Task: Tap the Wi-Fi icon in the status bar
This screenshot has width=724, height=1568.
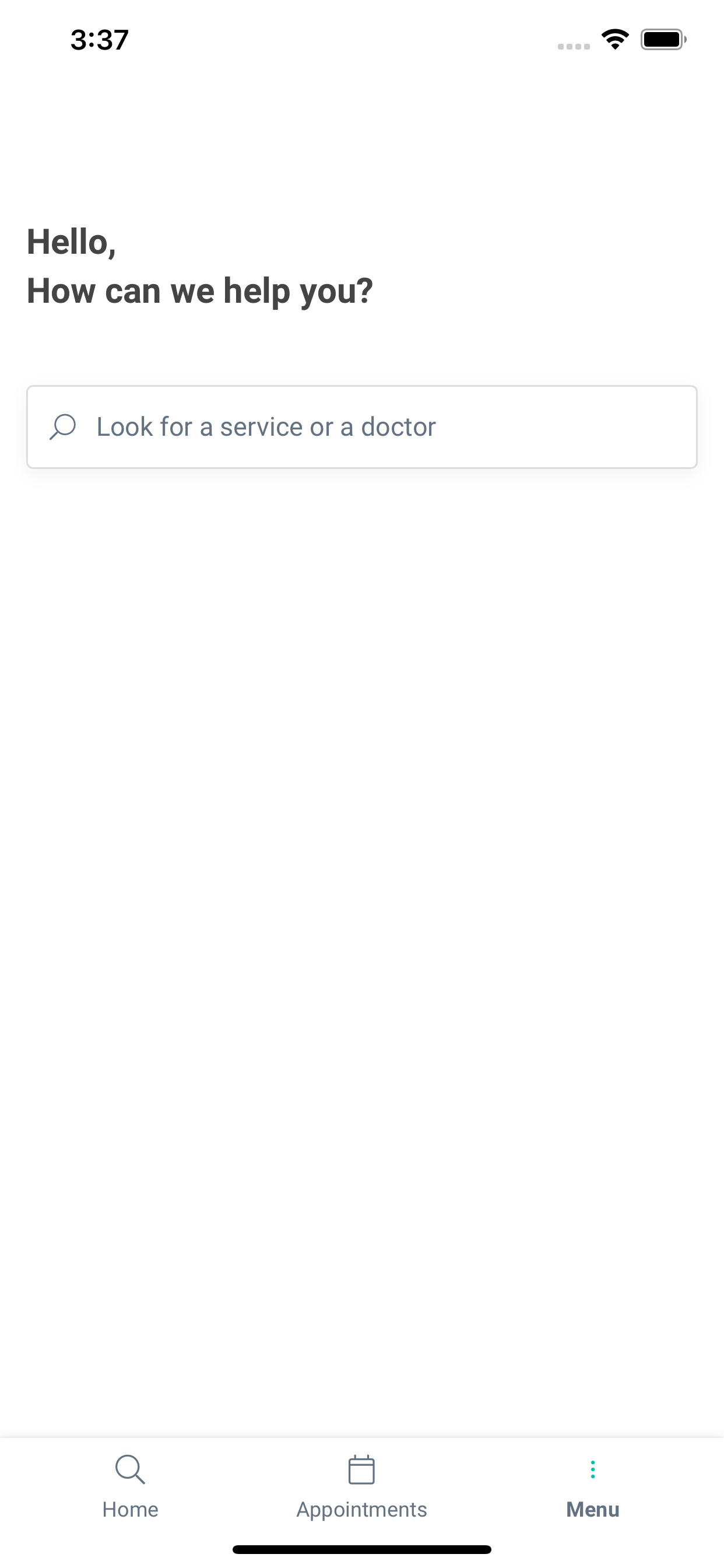Action: pyautogui.click(x=615, y=40)
